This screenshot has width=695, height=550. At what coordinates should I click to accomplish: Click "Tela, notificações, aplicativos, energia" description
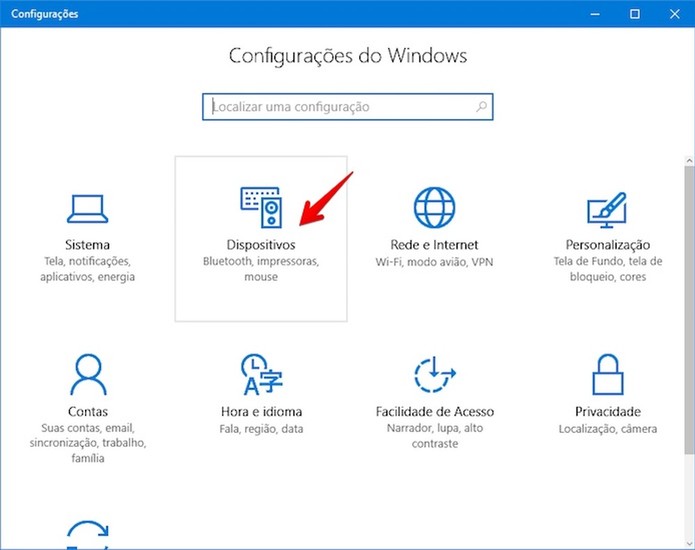coord(87,269)
